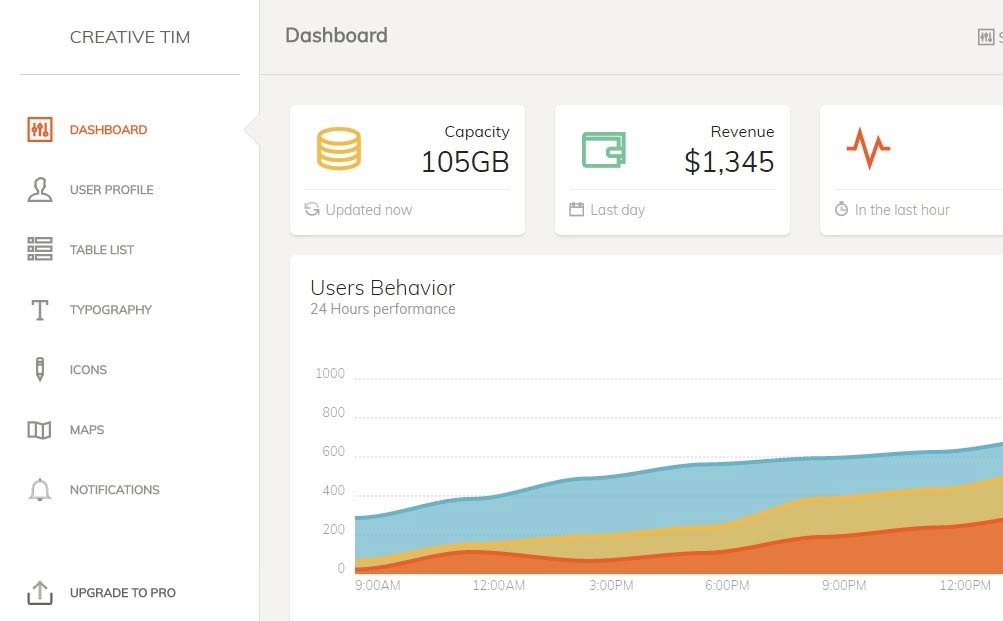Click the calendar icon beside Last day
The height and width of the screenshot is (621, 1003).
[x=576, y=209]
